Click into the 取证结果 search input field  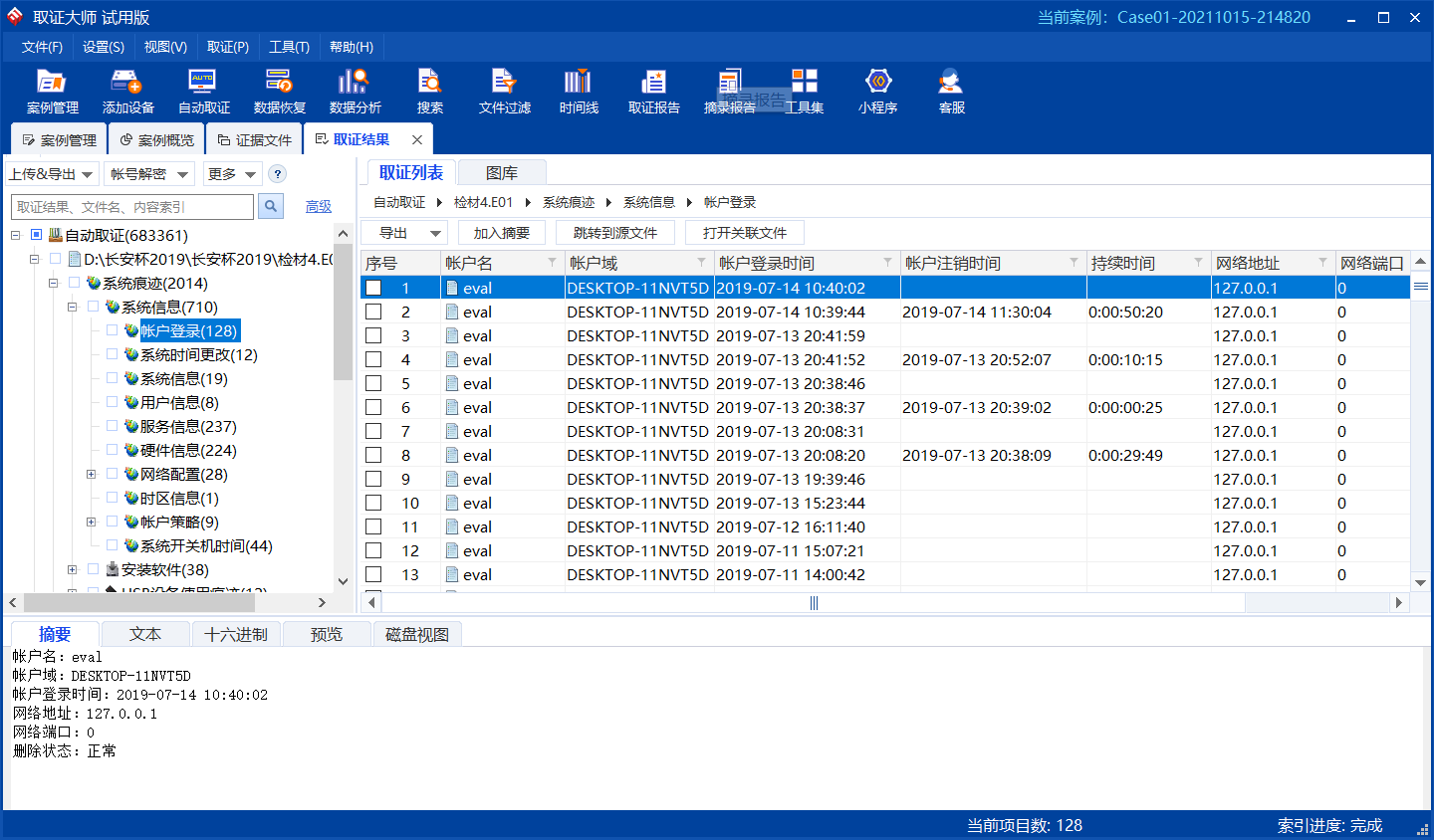[132, 206]
